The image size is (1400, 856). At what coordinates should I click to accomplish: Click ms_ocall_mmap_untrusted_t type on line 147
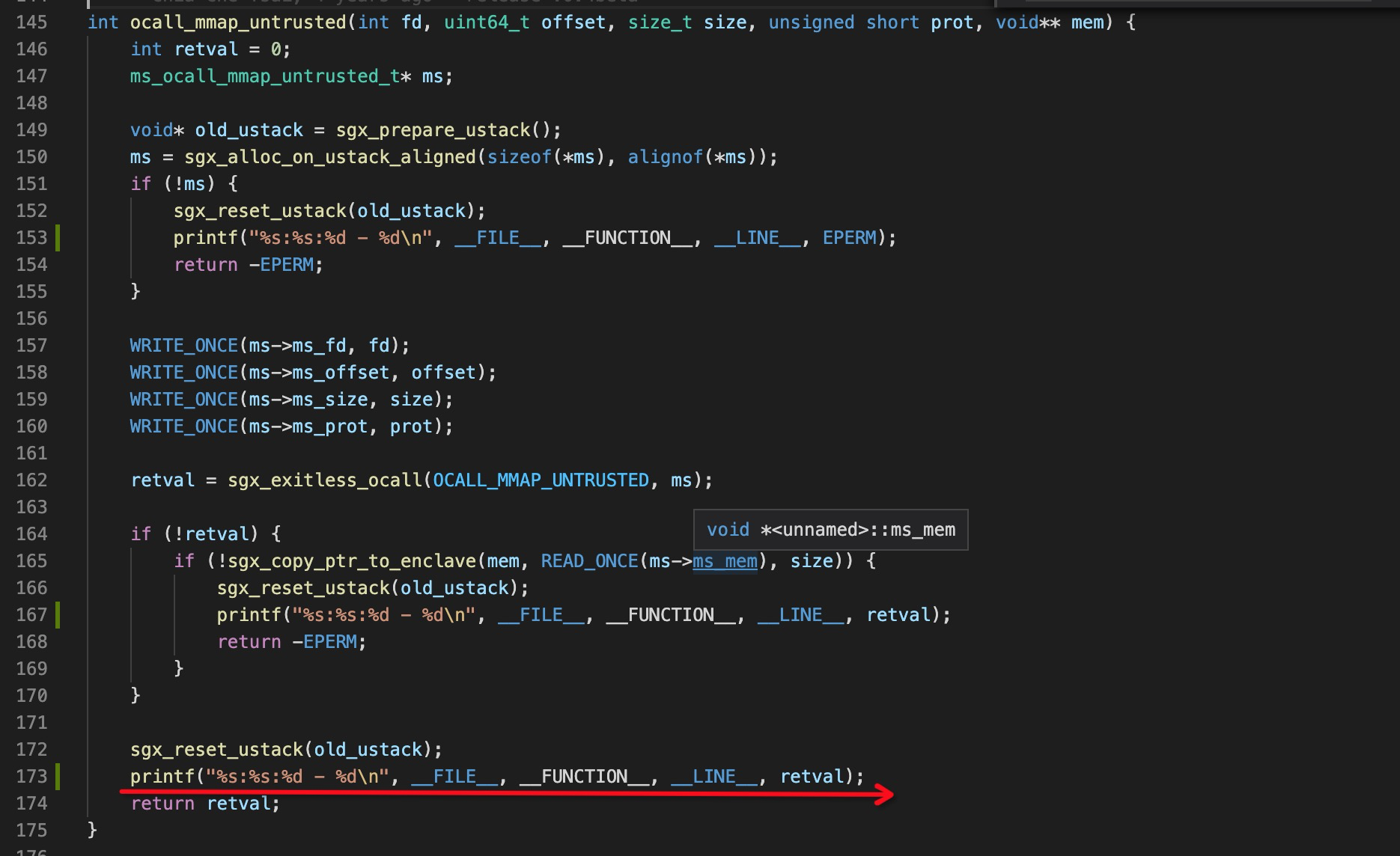265,76
